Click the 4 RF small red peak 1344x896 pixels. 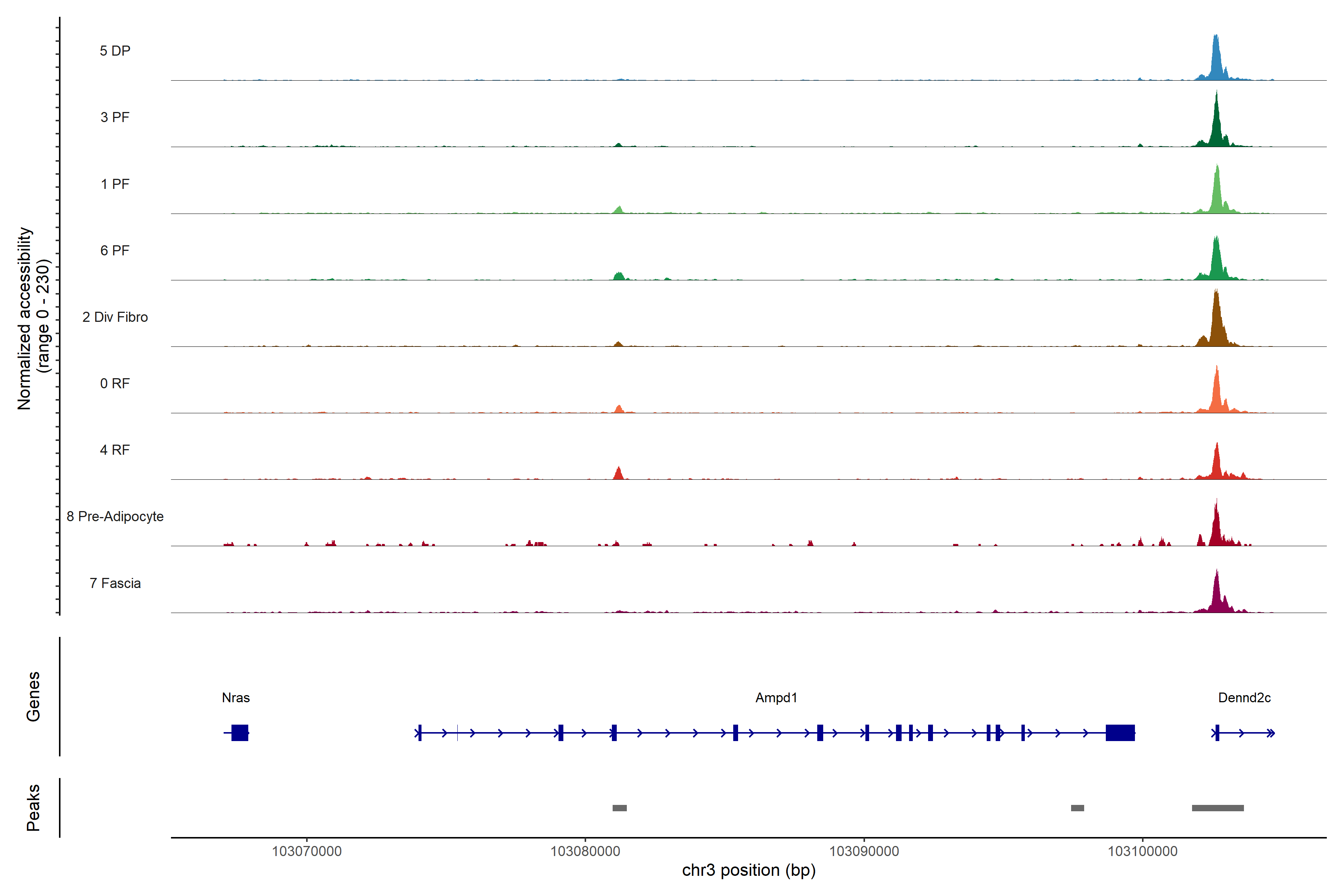[618, 474]
